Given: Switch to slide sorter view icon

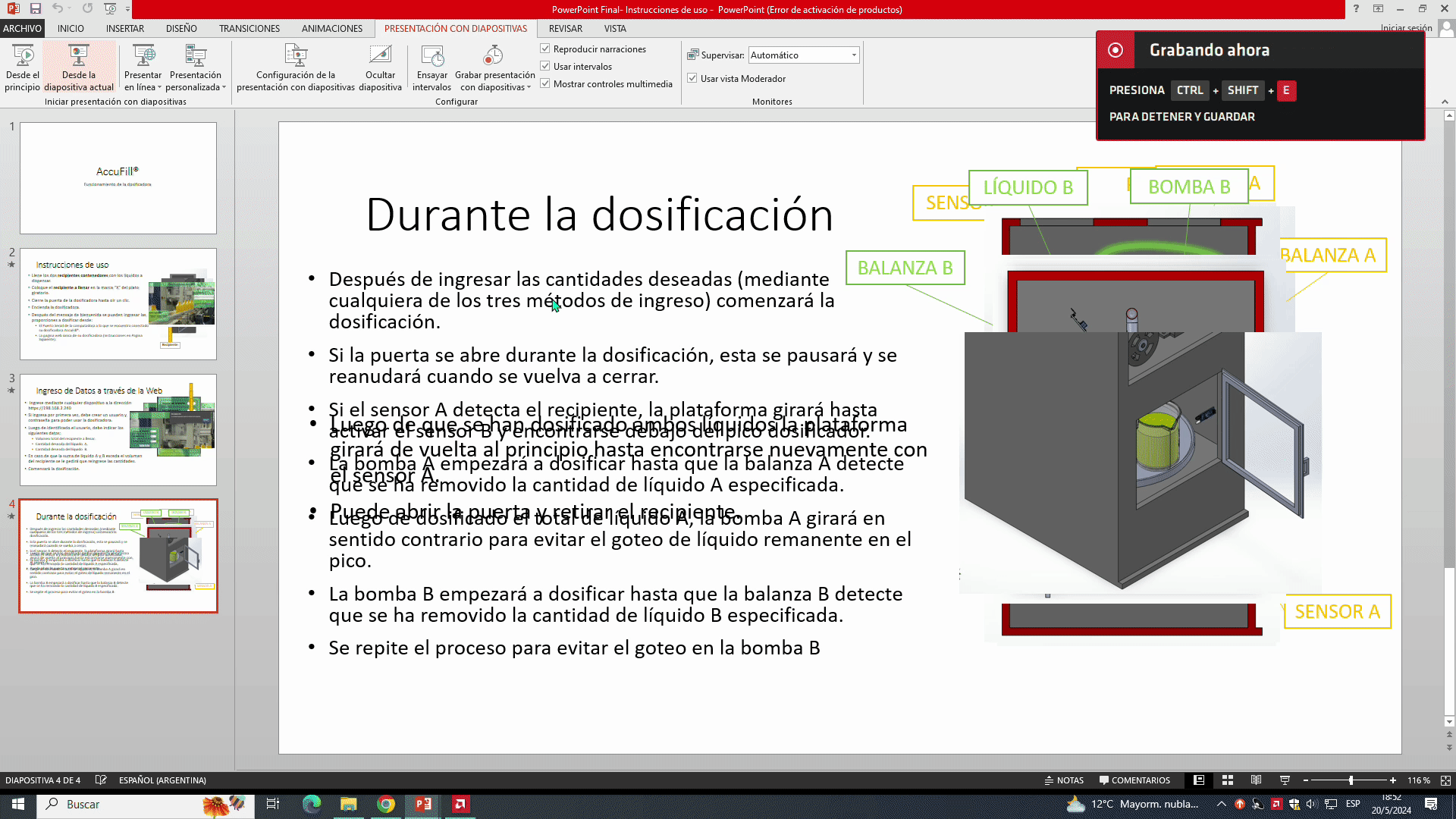Looking at the screenshot, I should (1228, 780).
